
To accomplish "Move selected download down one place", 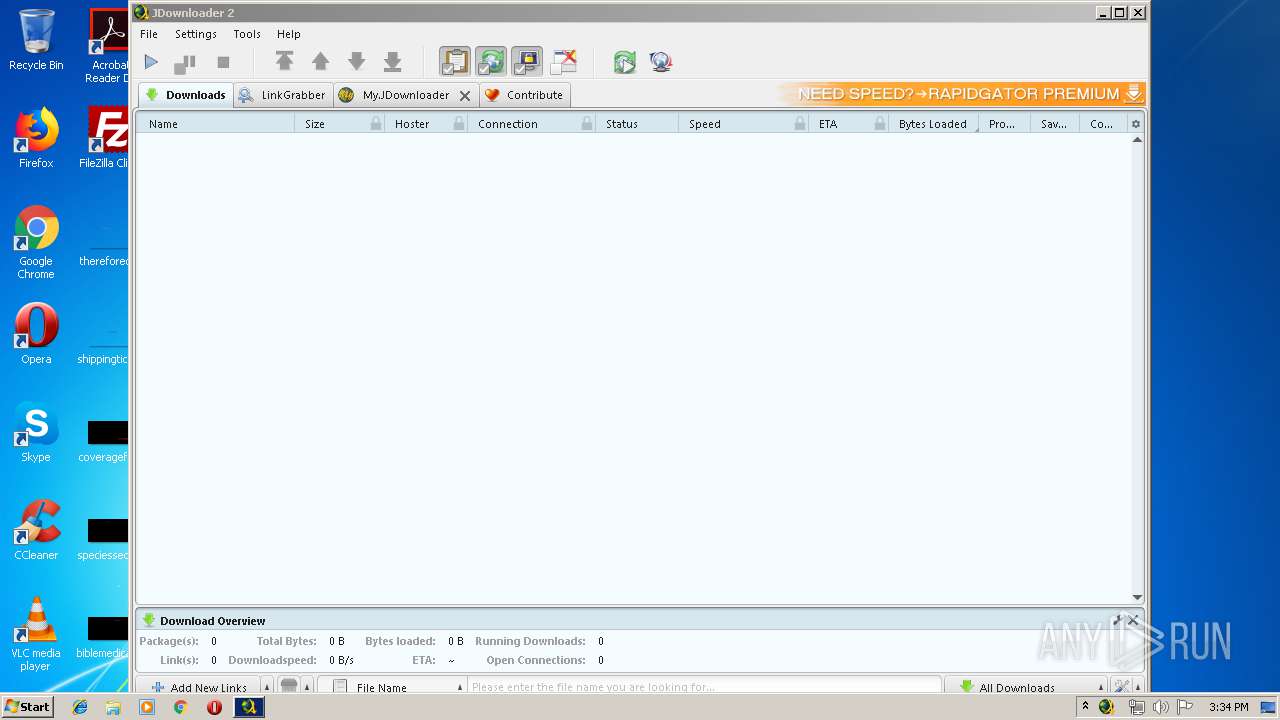I will [x=356, y=62].
